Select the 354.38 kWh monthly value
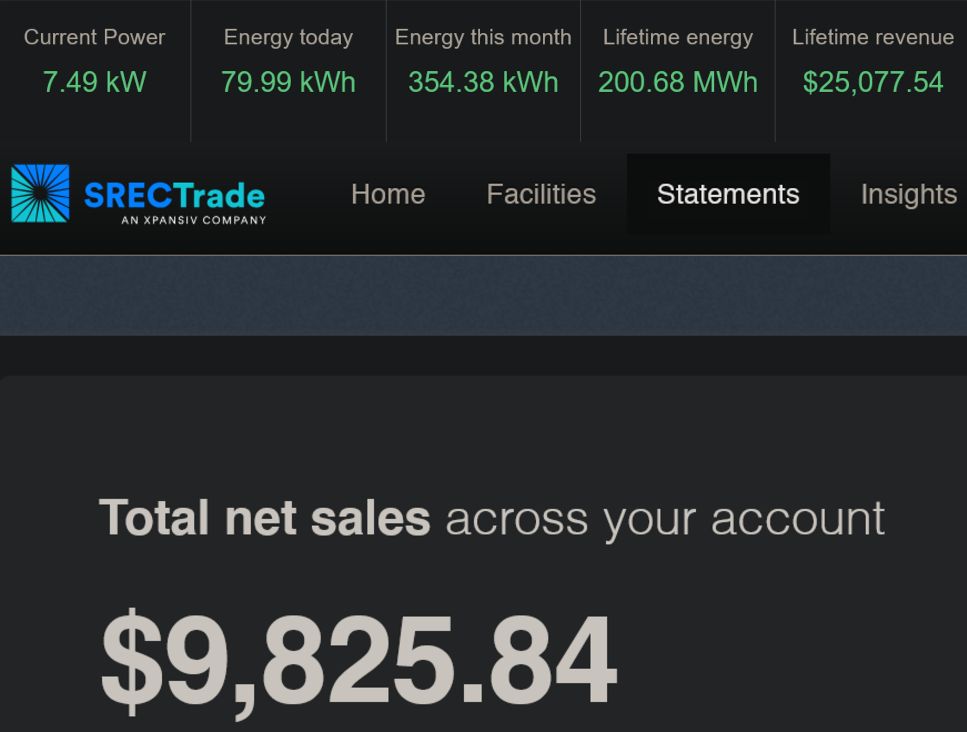 click(483, 82)
